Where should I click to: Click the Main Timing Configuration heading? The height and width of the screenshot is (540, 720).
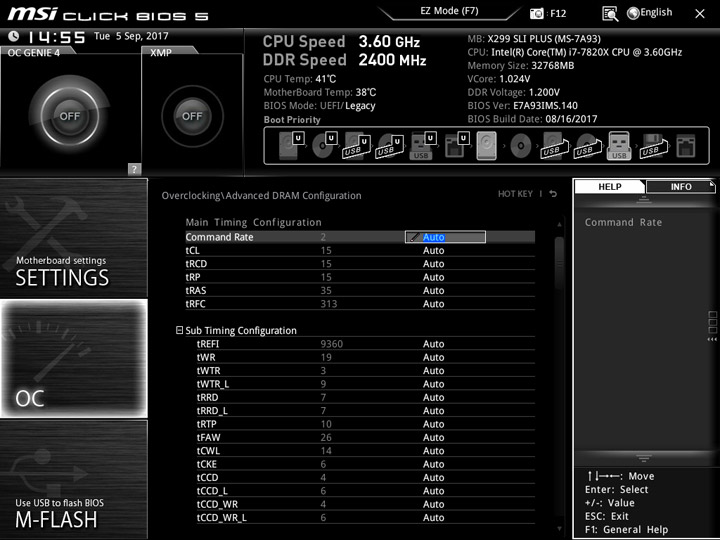pos(253,222)
